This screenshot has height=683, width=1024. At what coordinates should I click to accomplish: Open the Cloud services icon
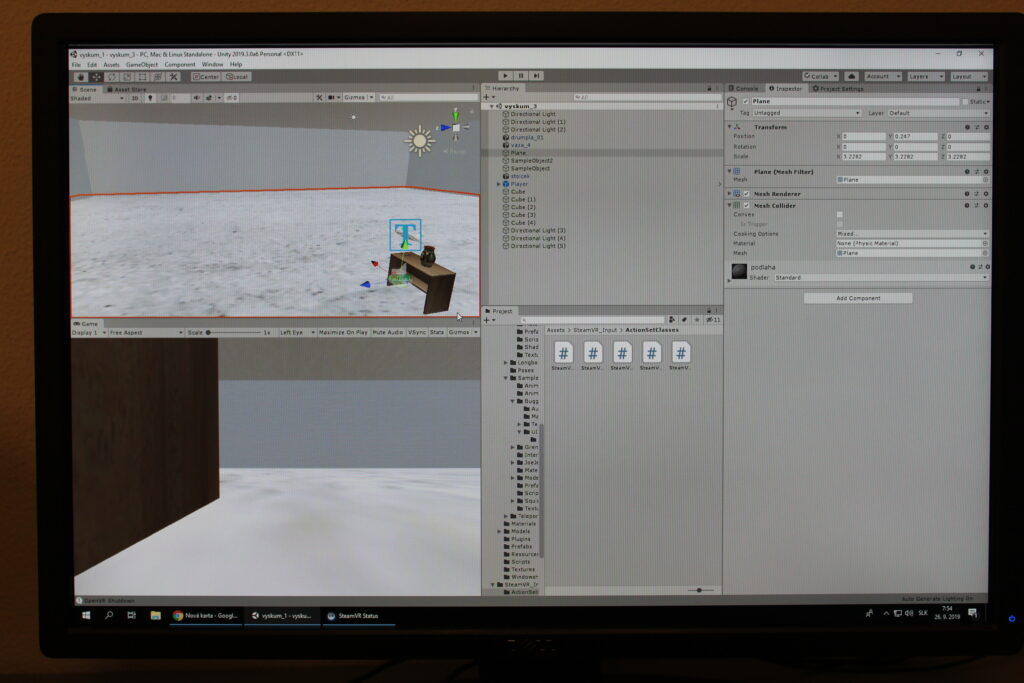click(851, 76)
